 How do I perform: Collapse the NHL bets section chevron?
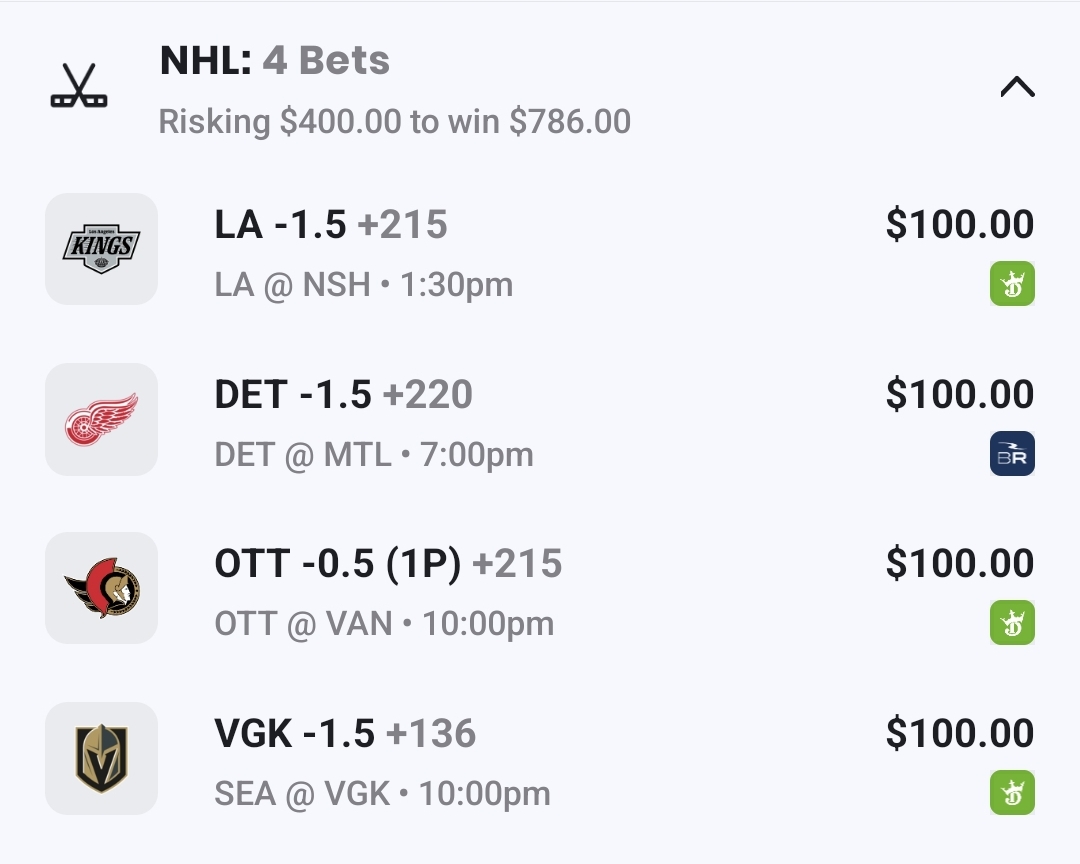[1017, 88]
